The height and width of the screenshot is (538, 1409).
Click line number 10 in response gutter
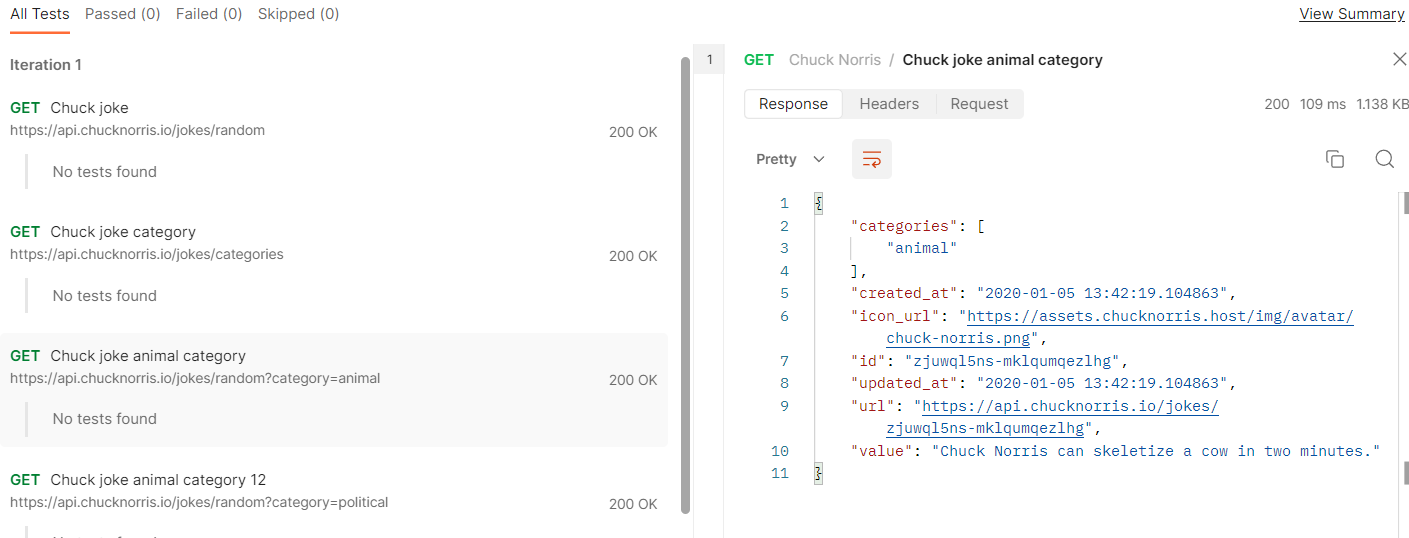tap(780, 451)
